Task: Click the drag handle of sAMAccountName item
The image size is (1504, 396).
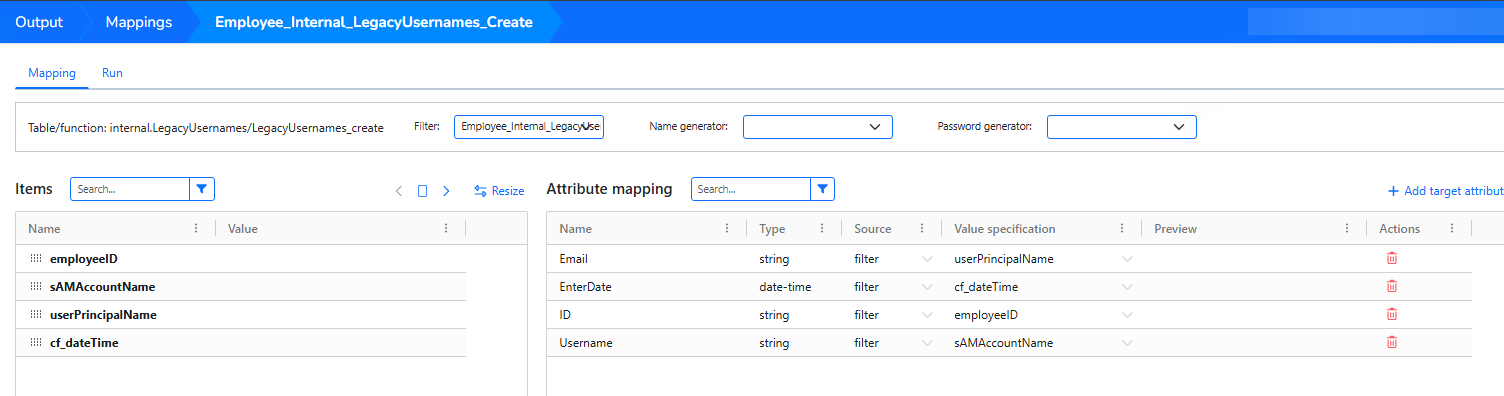Action: coord(36,287)
